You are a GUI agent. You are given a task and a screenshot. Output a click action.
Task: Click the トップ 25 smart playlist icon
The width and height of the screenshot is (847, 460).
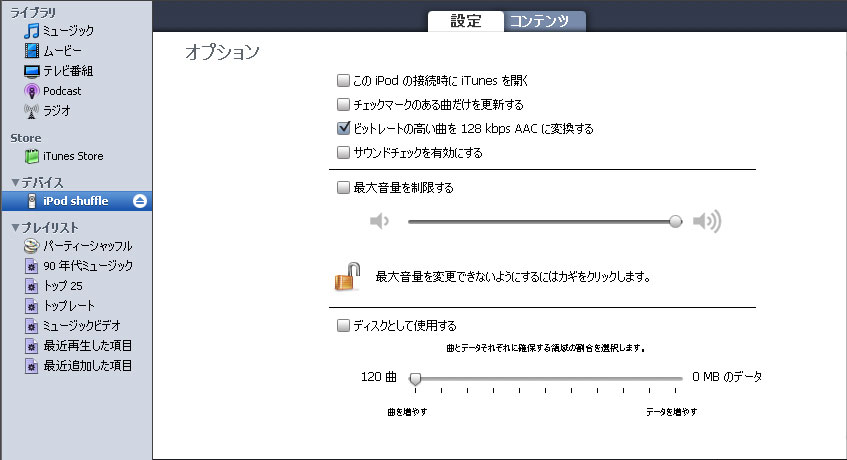[31, 286]
